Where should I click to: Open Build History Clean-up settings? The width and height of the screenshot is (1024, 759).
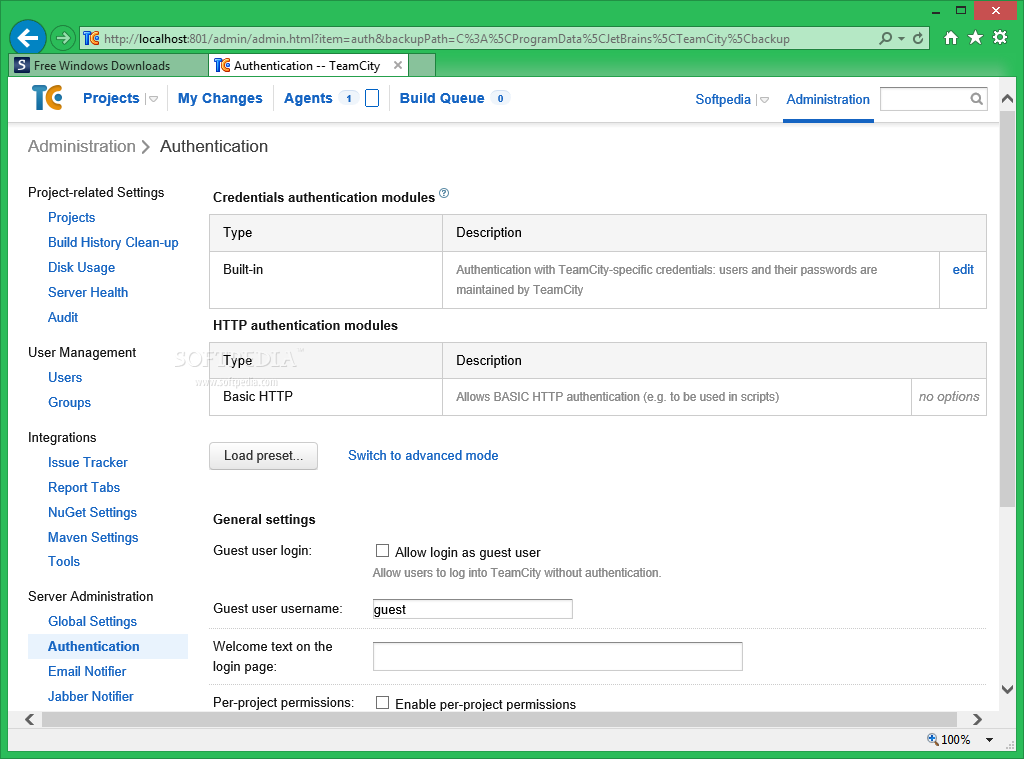pos(113,242)
